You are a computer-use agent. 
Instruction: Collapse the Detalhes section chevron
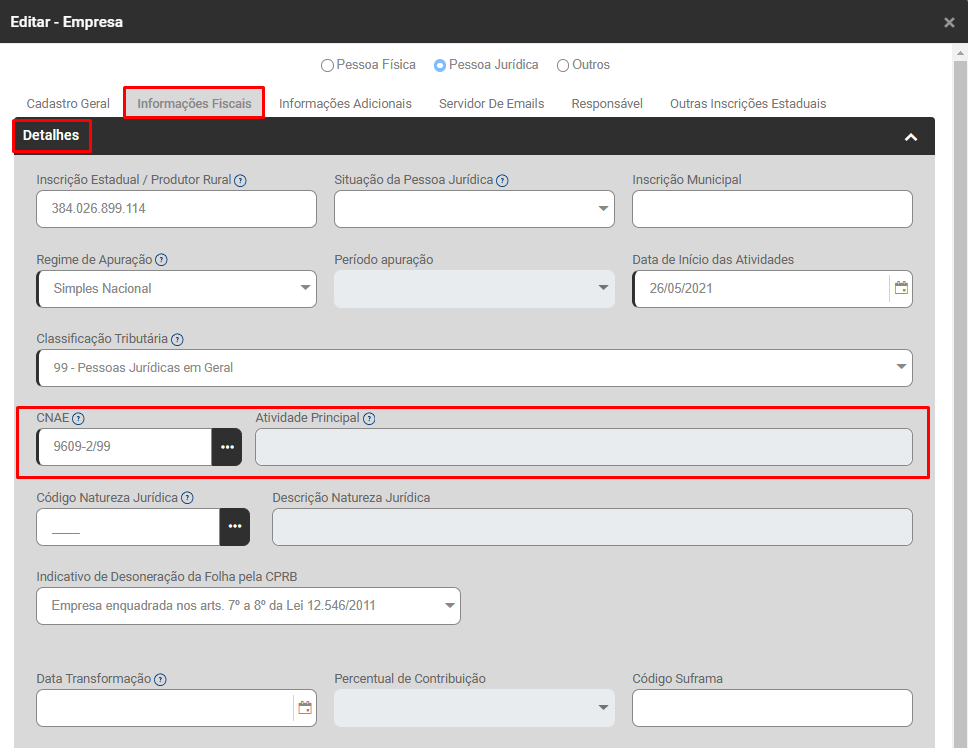[911, 137]
